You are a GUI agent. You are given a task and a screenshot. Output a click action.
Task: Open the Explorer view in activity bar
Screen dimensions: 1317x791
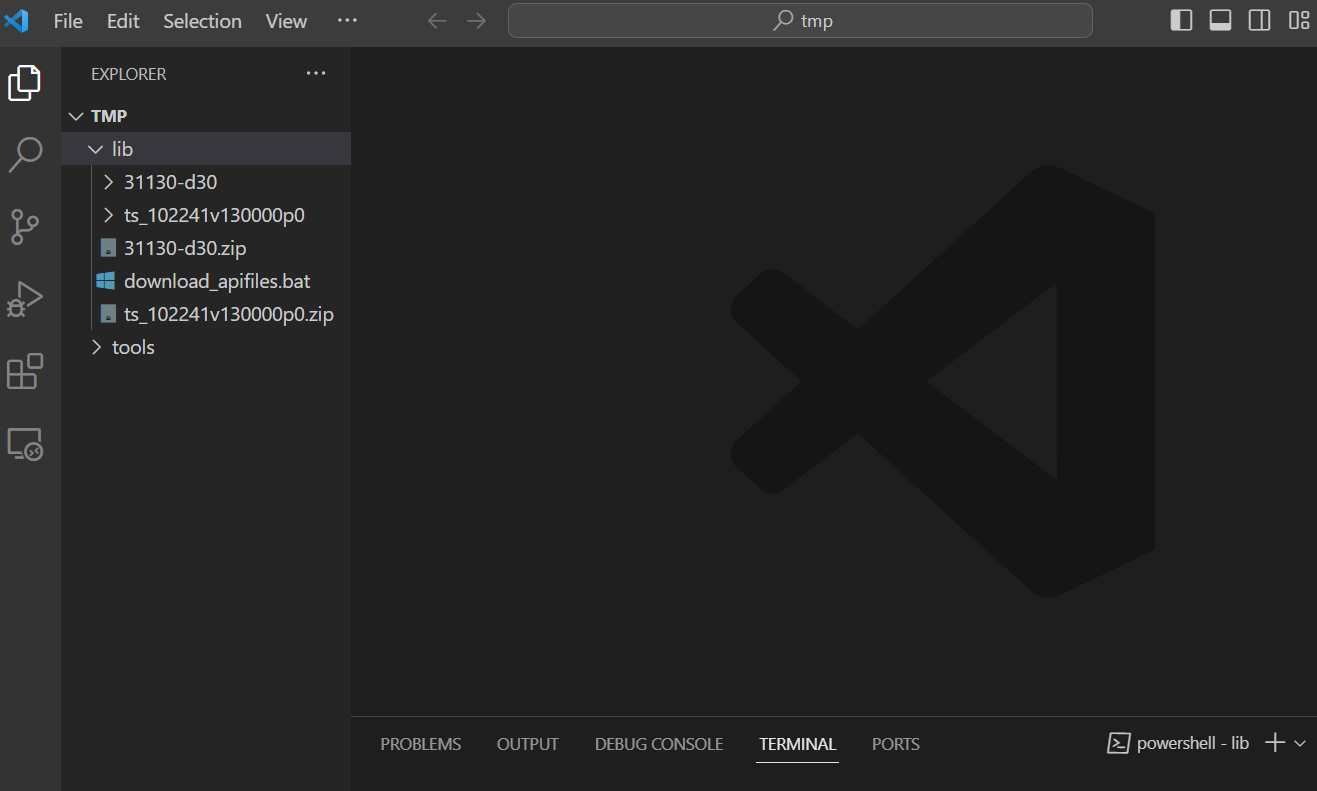tap(25, 82)
